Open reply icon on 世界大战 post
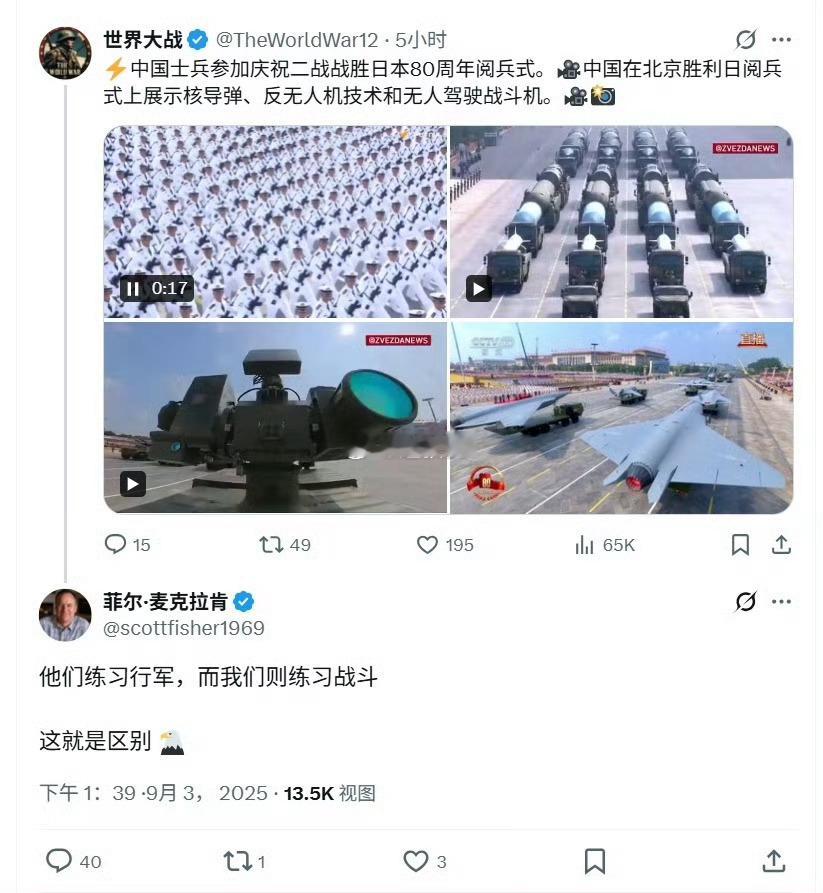823x893 pixels. pyautogui.click(x=115, y=544)
